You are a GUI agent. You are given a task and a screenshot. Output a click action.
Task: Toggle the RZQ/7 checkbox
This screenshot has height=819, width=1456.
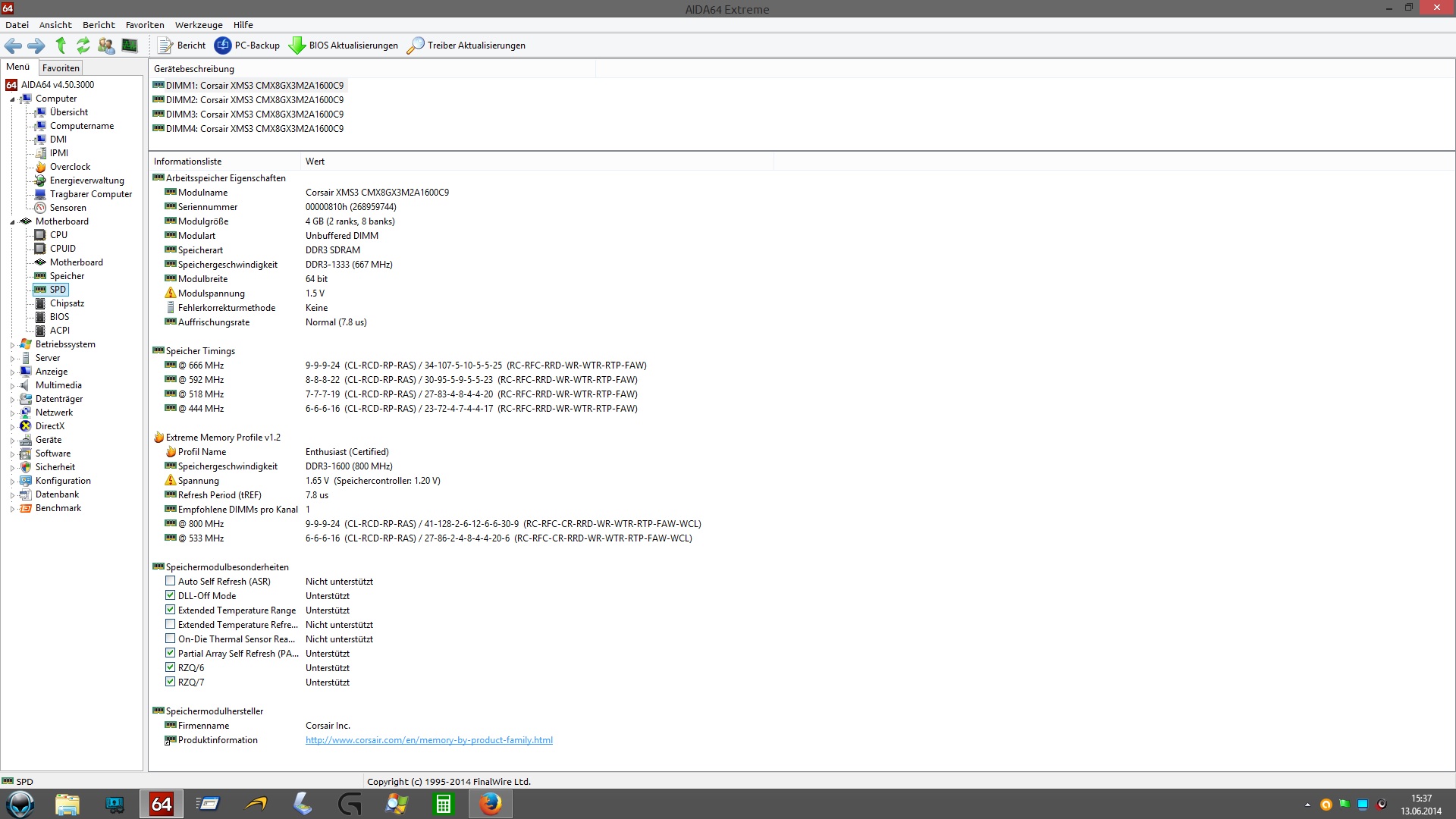pos(171,682)
